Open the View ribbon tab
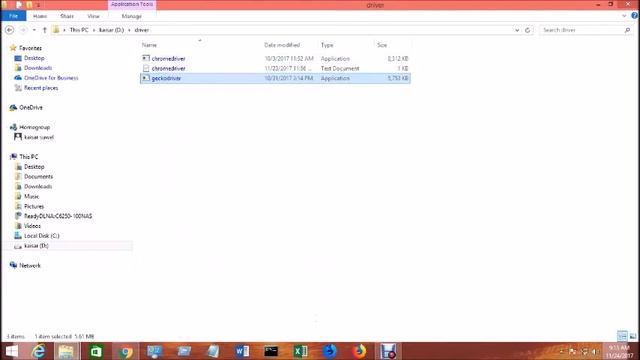Screen dimensions: 640x360 93,16
